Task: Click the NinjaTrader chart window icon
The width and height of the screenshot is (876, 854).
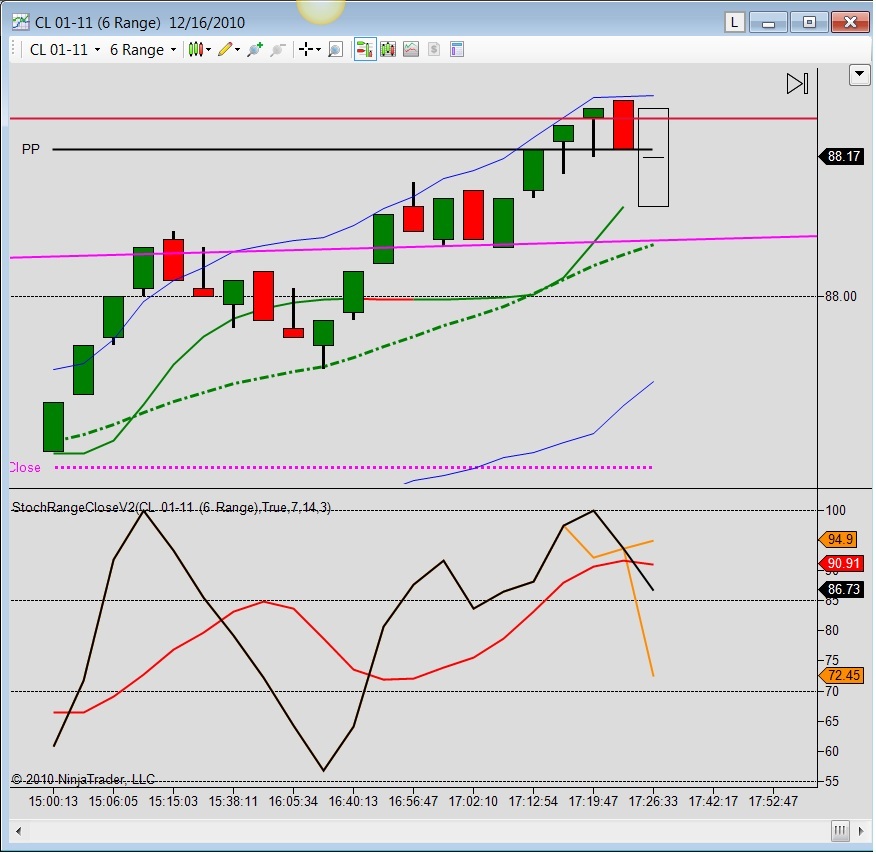Action: coord(21,22)
